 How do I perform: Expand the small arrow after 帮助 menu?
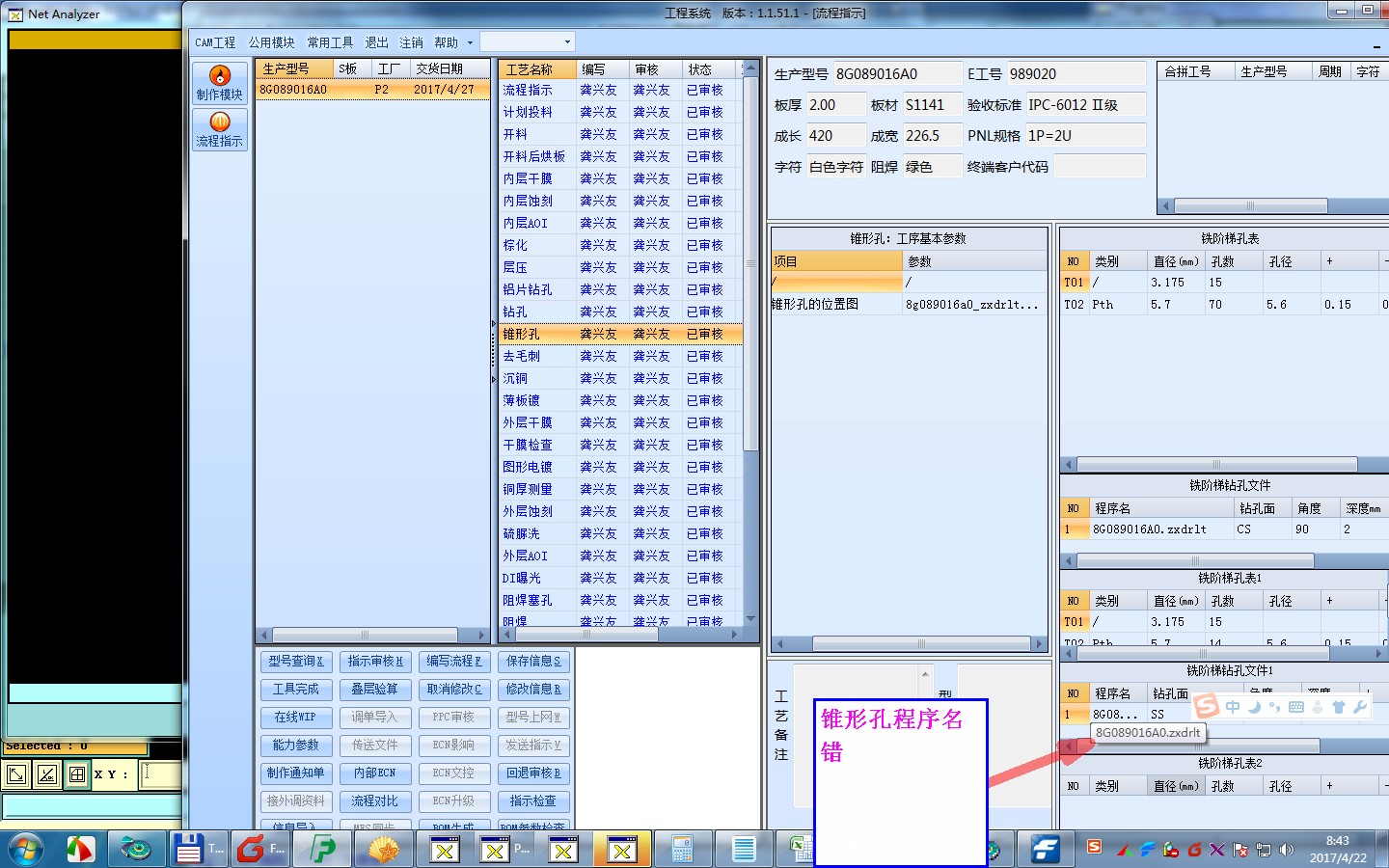click(470, 42)
